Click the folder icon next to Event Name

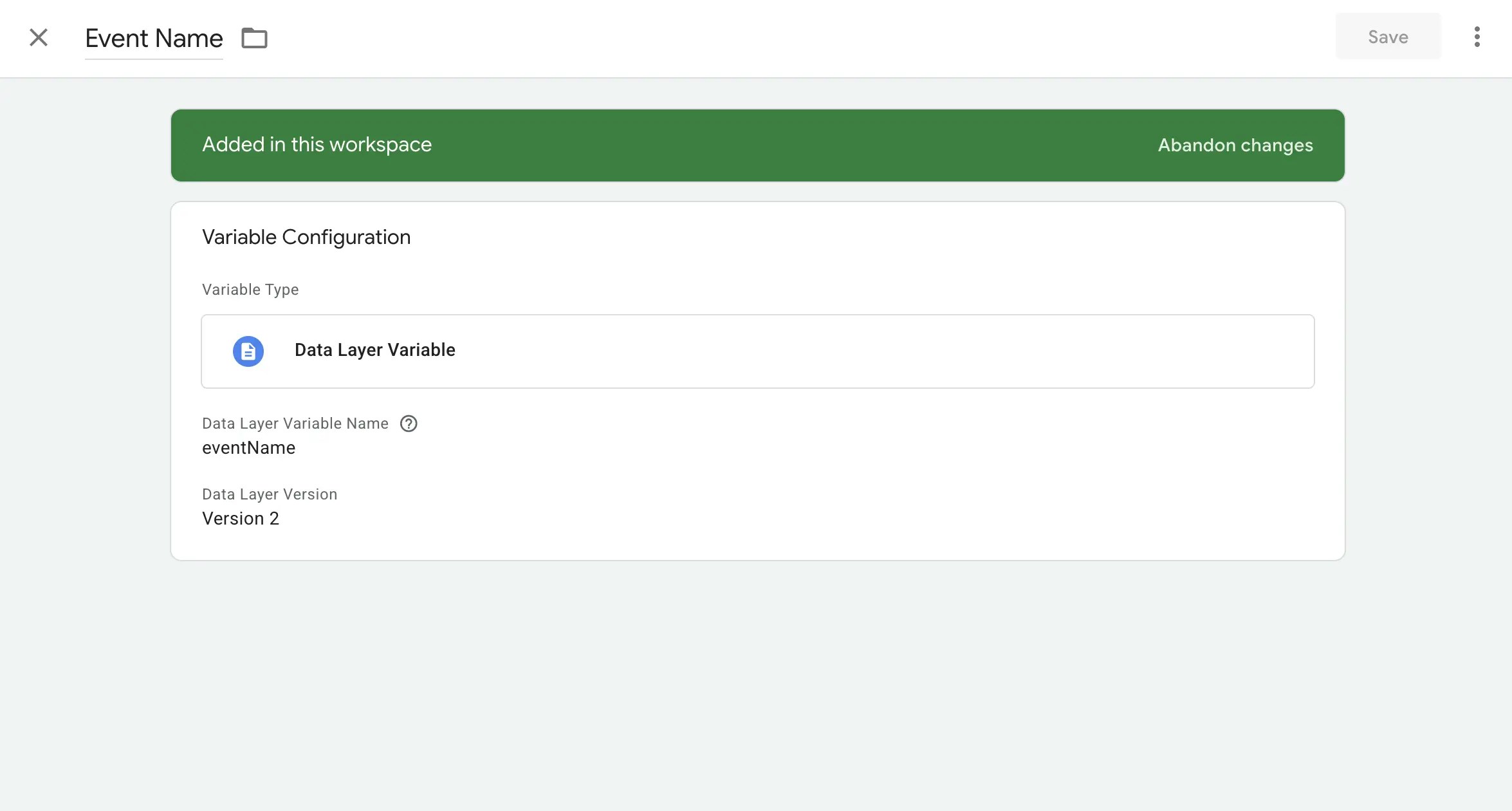click(254, 38)
